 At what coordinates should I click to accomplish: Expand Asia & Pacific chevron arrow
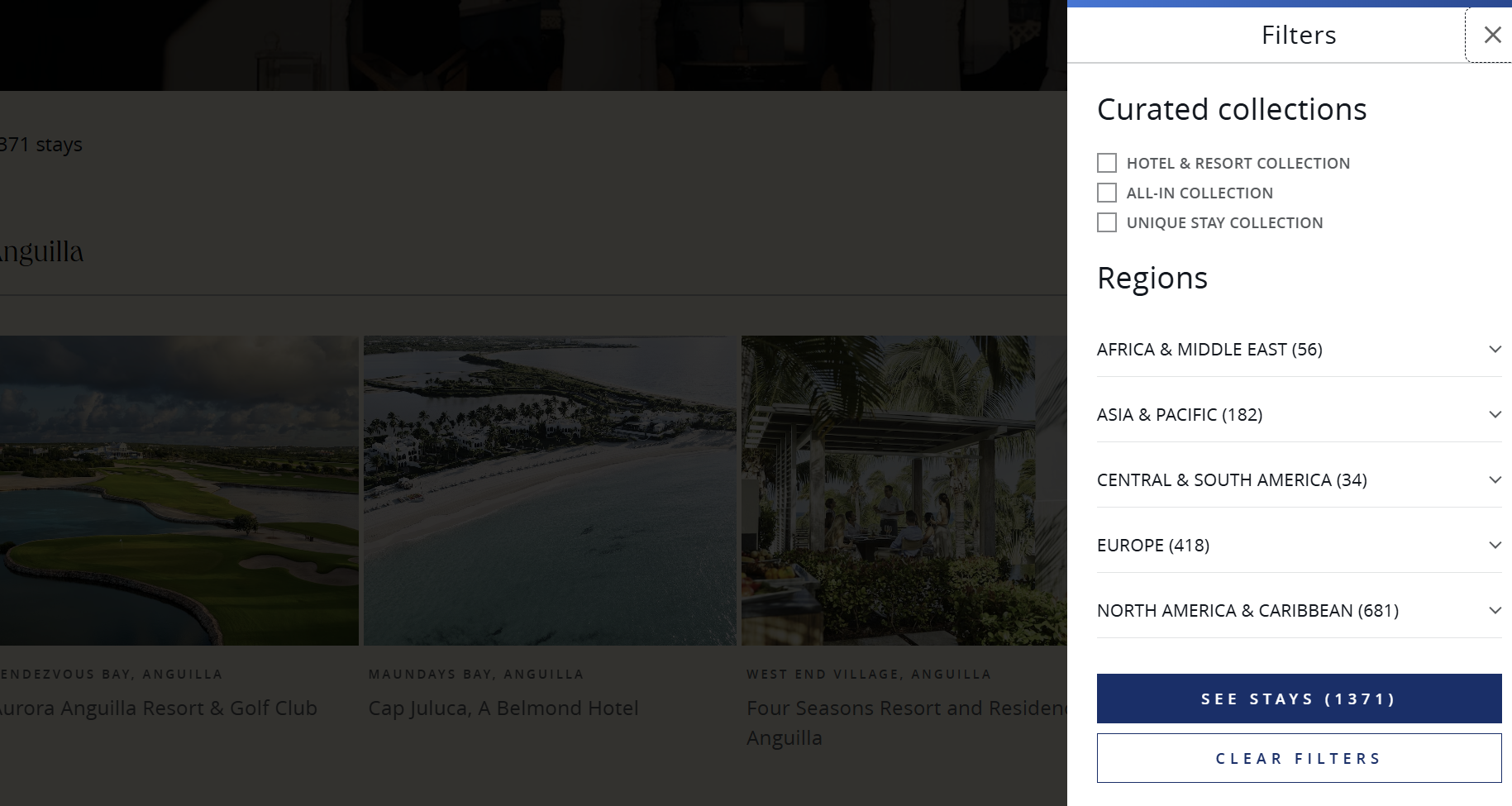click(x=1495, y=414)
